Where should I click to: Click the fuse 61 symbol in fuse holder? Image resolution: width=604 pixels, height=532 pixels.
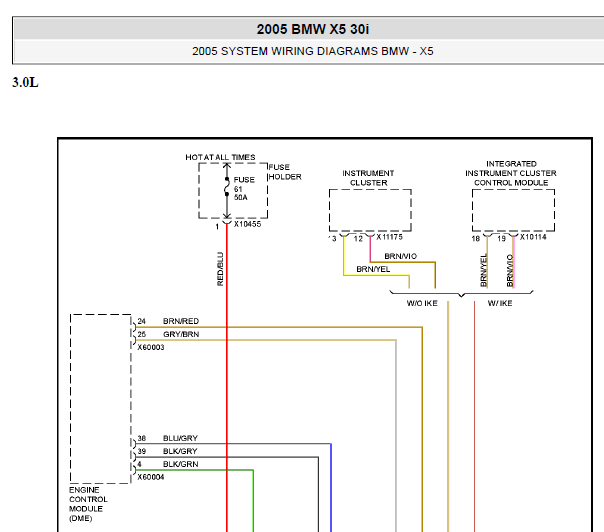point(227,187)
